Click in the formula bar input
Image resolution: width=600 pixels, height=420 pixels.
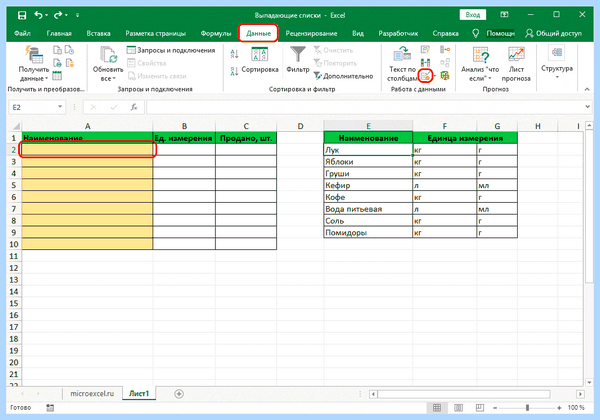(x=365, y=107)
